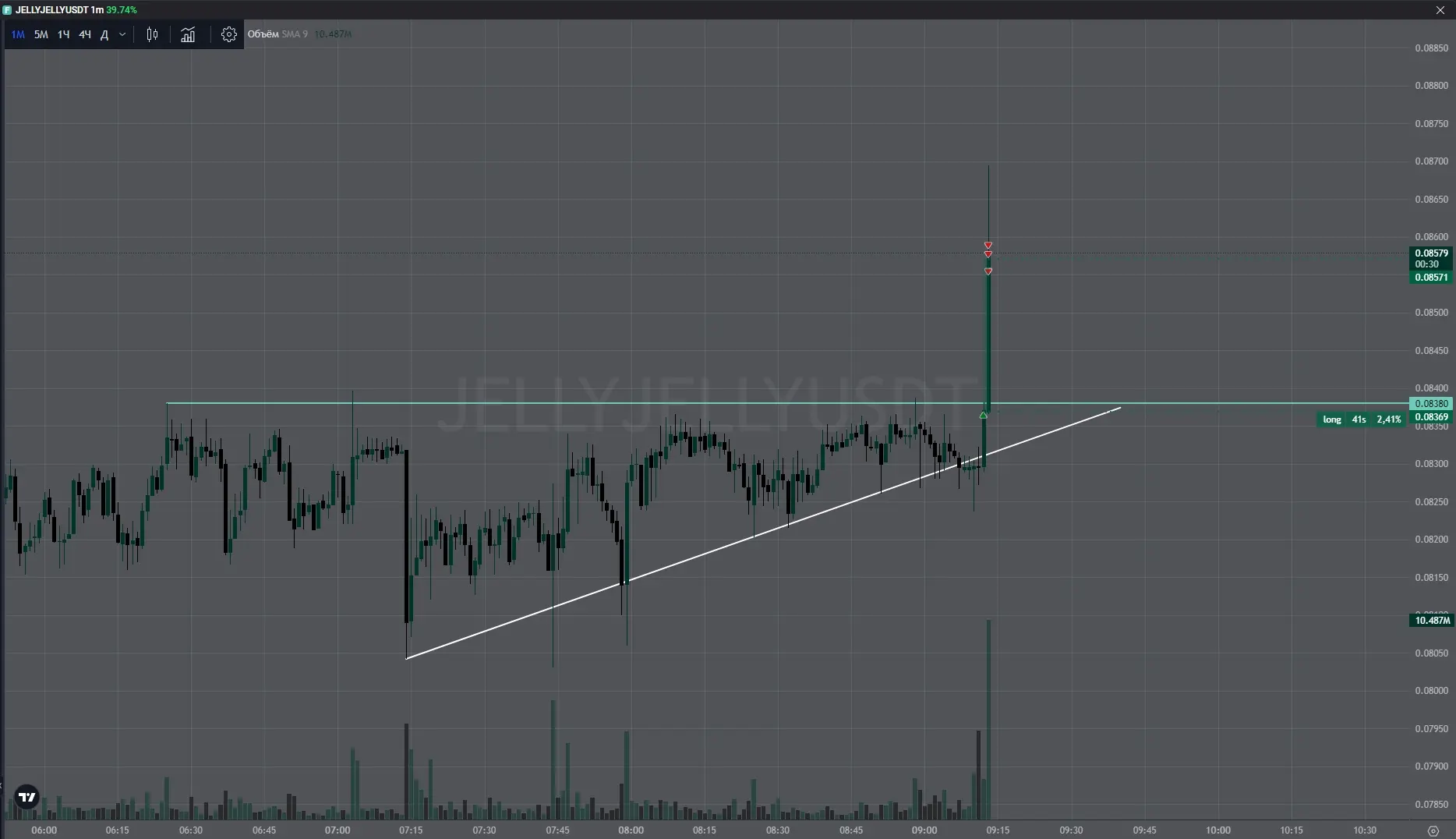Image resolution: width=1456 pixels, height=839 pixels.
Task: Click the long position label
Action: 1332,419
